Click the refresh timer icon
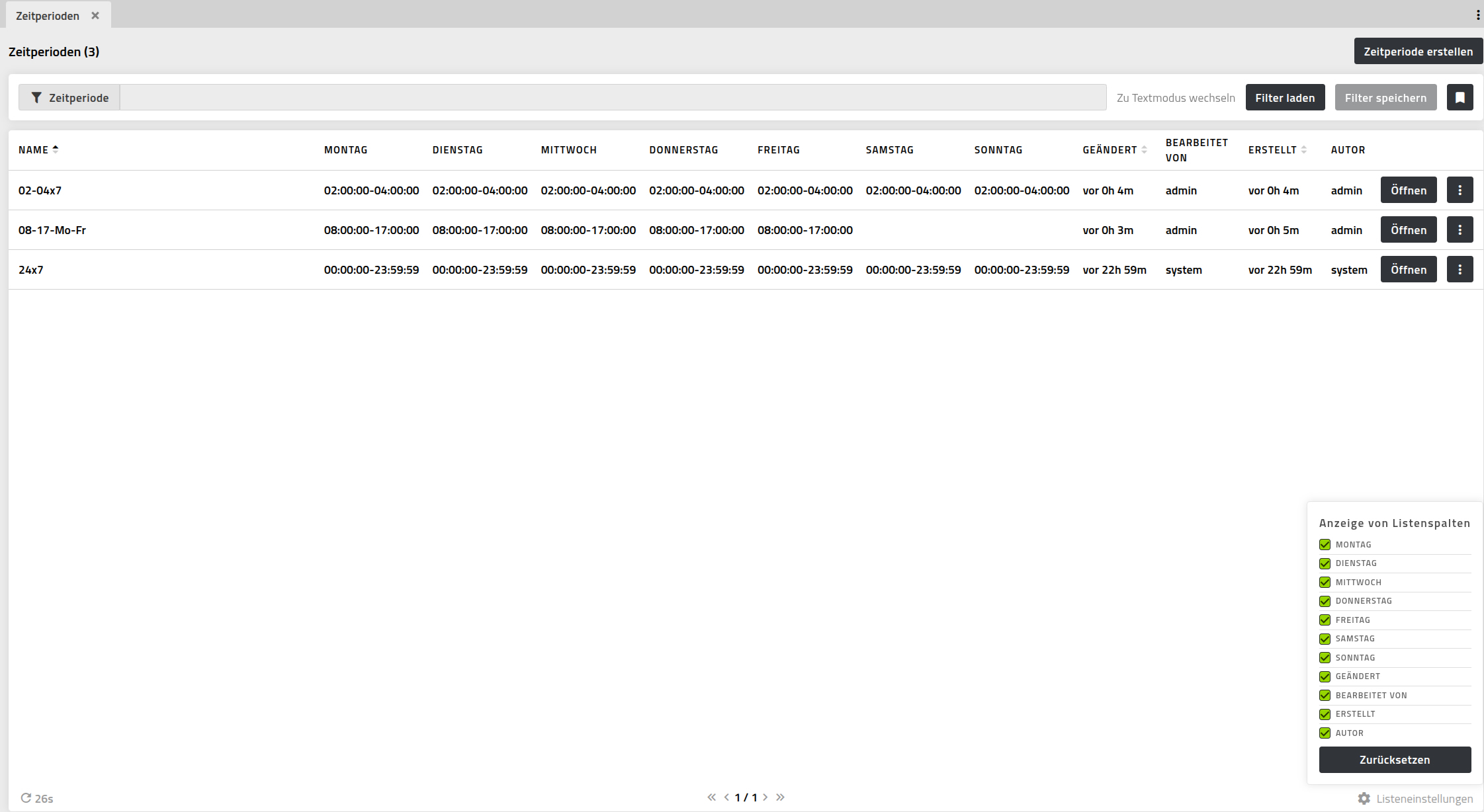1484x812 pixels. click(26, 798)
